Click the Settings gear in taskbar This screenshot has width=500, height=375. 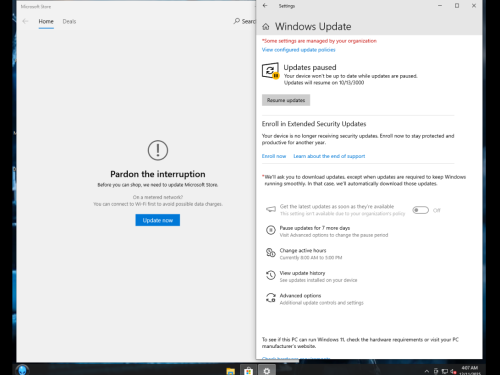[x=267, y=371]
